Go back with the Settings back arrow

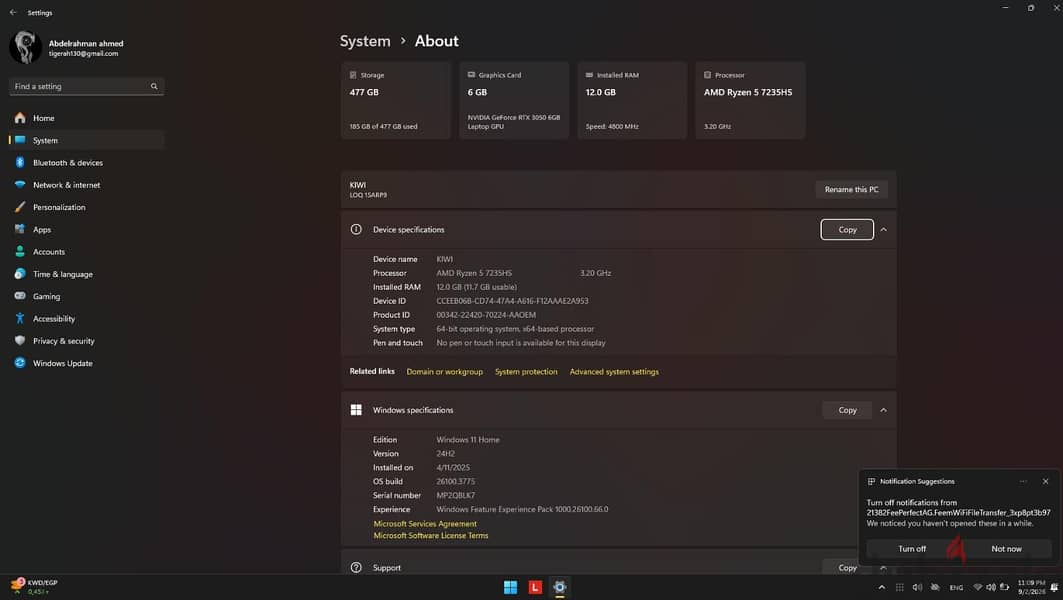(x=13, y=12)
